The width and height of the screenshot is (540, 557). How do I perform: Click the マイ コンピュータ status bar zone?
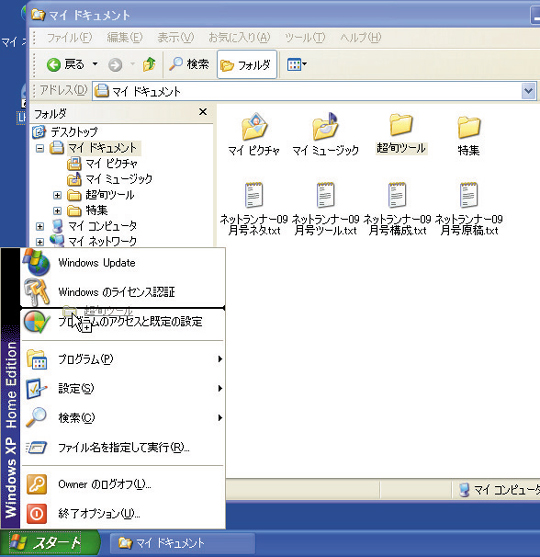(497, 490)
